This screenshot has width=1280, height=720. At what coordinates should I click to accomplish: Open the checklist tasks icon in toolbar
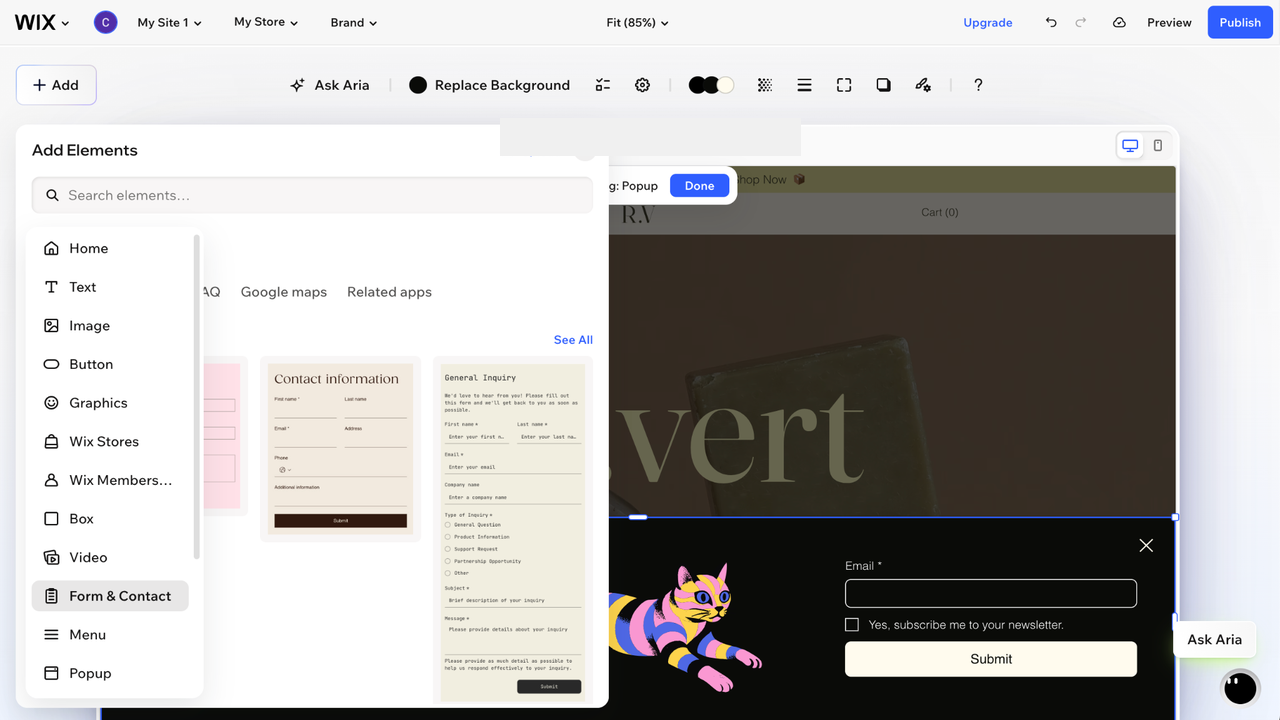(603, 85)
